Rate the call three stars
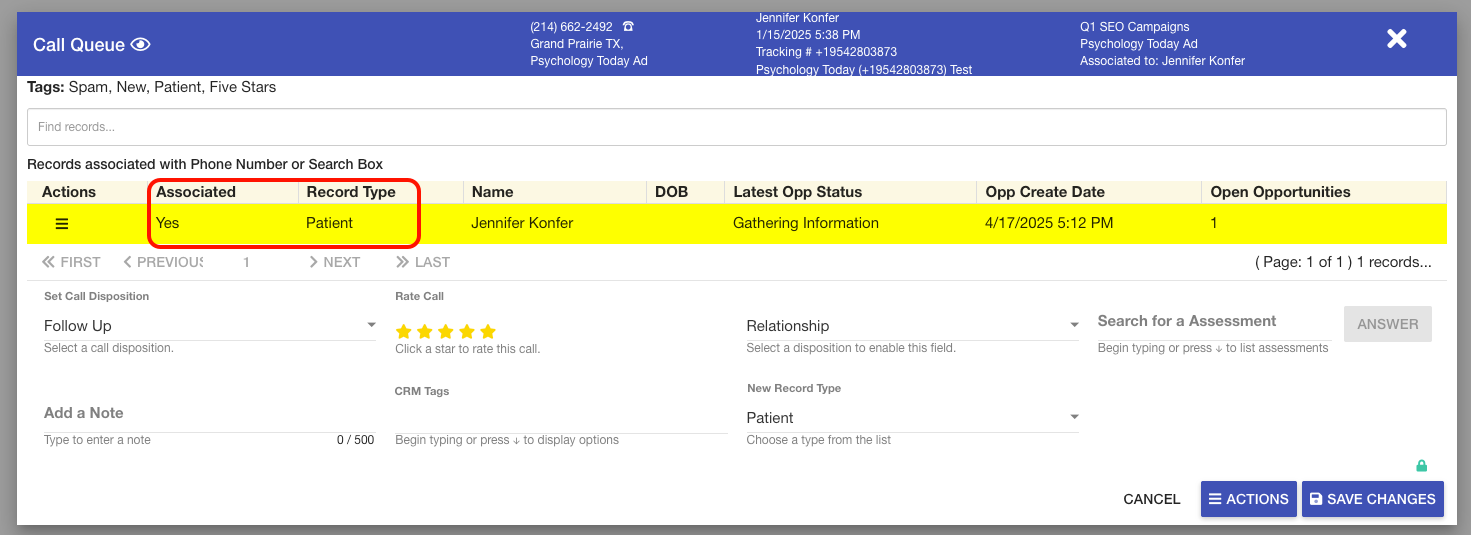The height and width of the screenshot is (535, 1471). (x=446, y=331)
